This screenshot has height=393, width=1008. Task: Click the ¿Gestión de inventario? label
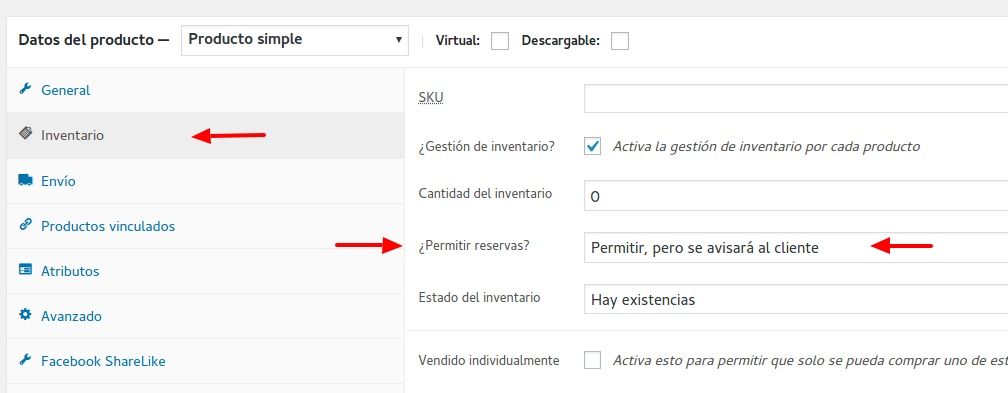(x=486, y=147)
